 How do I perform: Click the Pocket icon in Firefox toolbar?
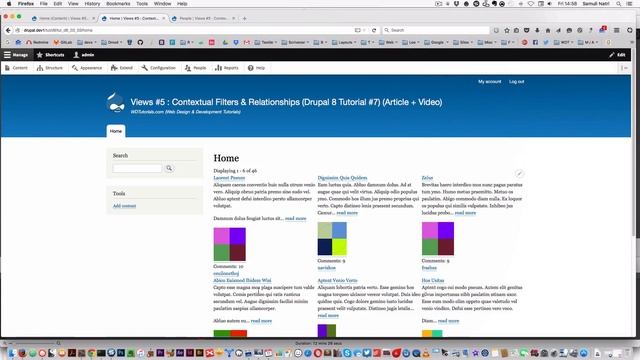(527, 30)
